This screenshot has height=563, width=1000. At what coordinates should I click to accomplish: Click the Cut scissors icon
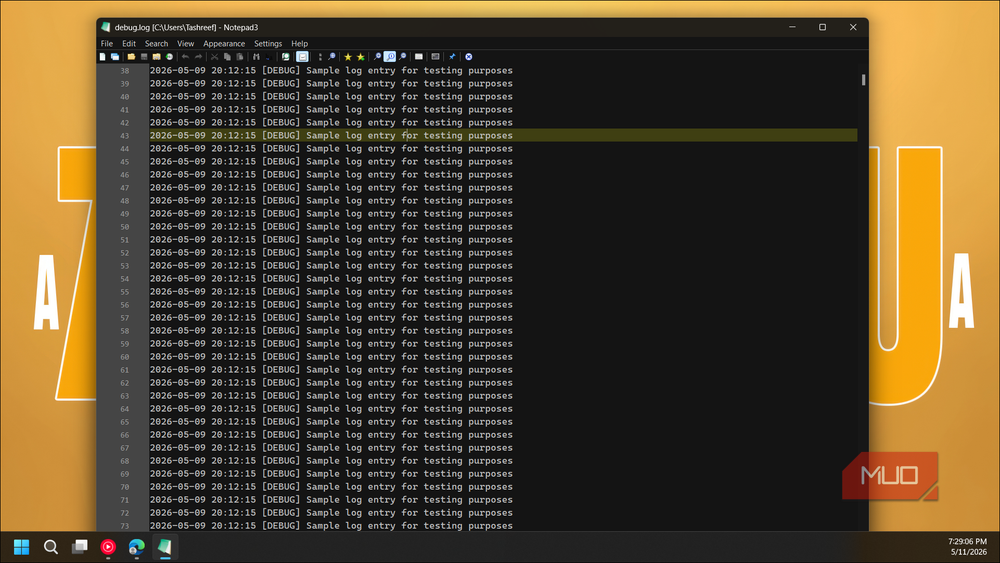pos(215,57)
